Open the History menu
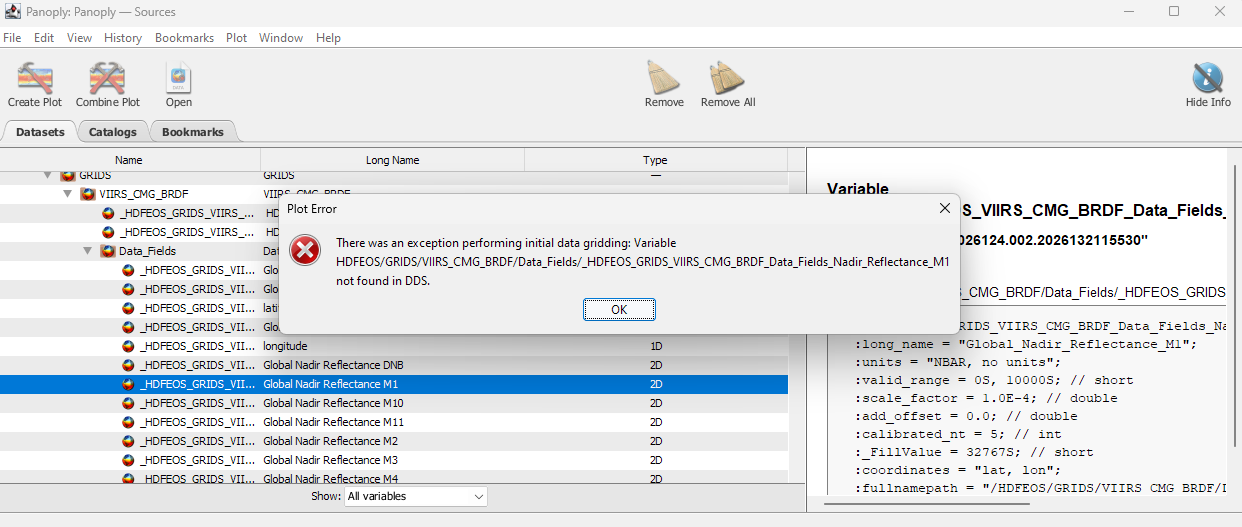Screen dimensions: 1242x527 tap(123, 38)
